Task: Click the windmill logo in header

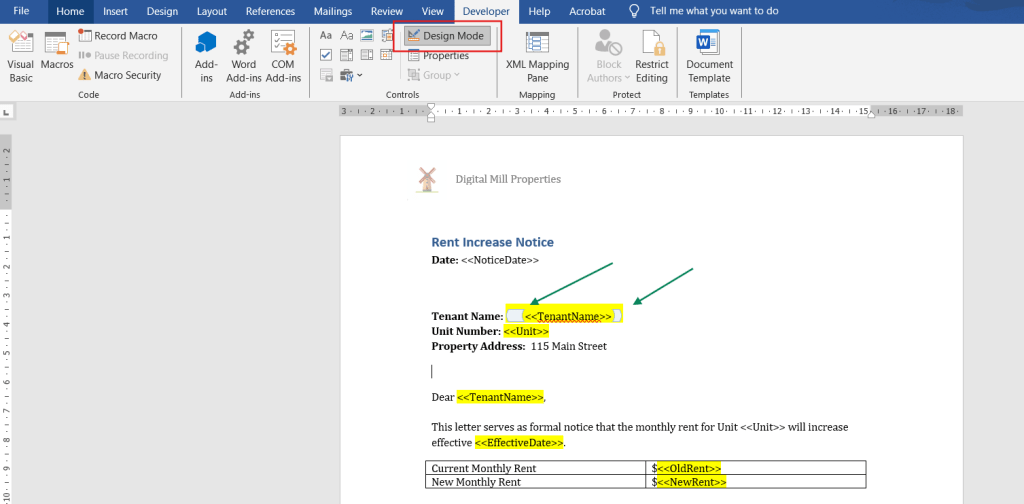Action: (426, 180)
